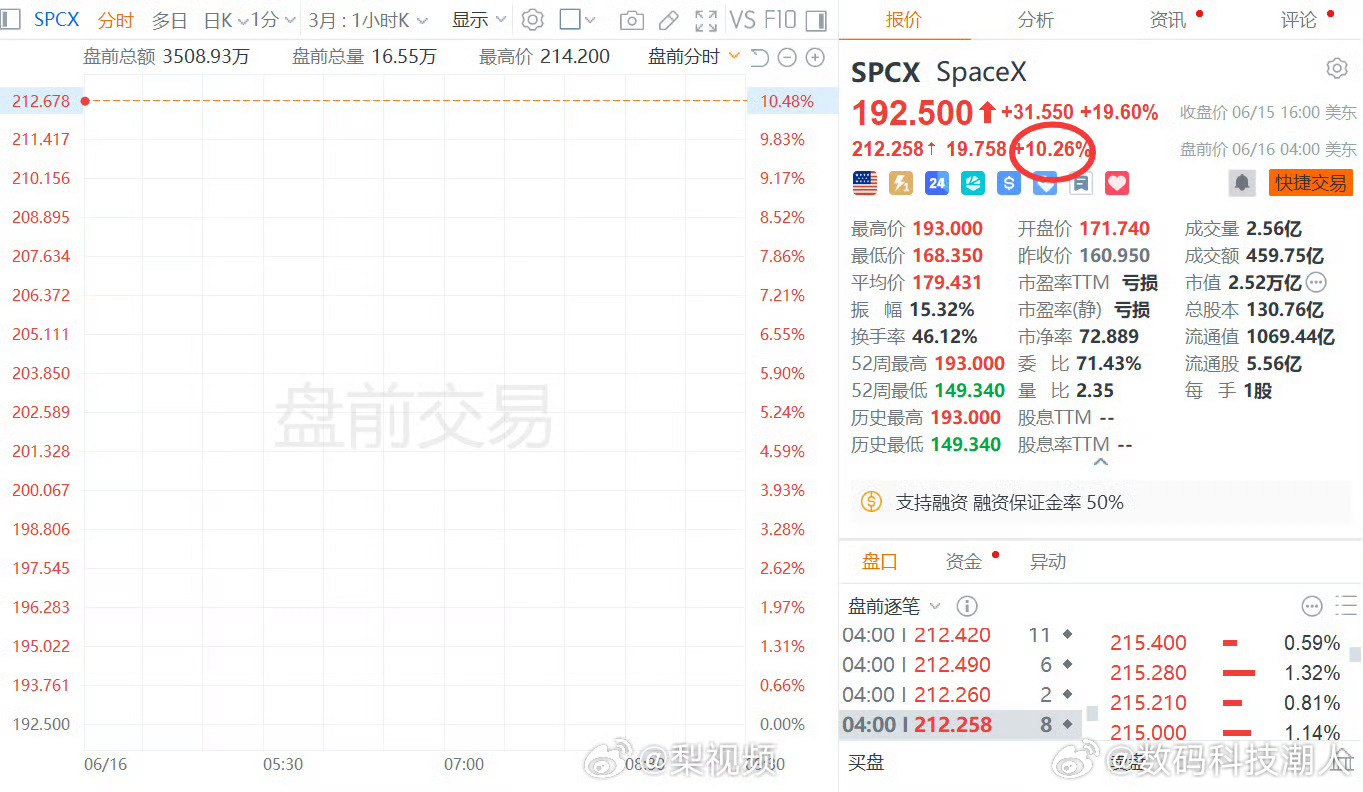This screenshot has height=792, width=1363.
Task: Click the lightning Level 1 icon
Action: [901, 183]
